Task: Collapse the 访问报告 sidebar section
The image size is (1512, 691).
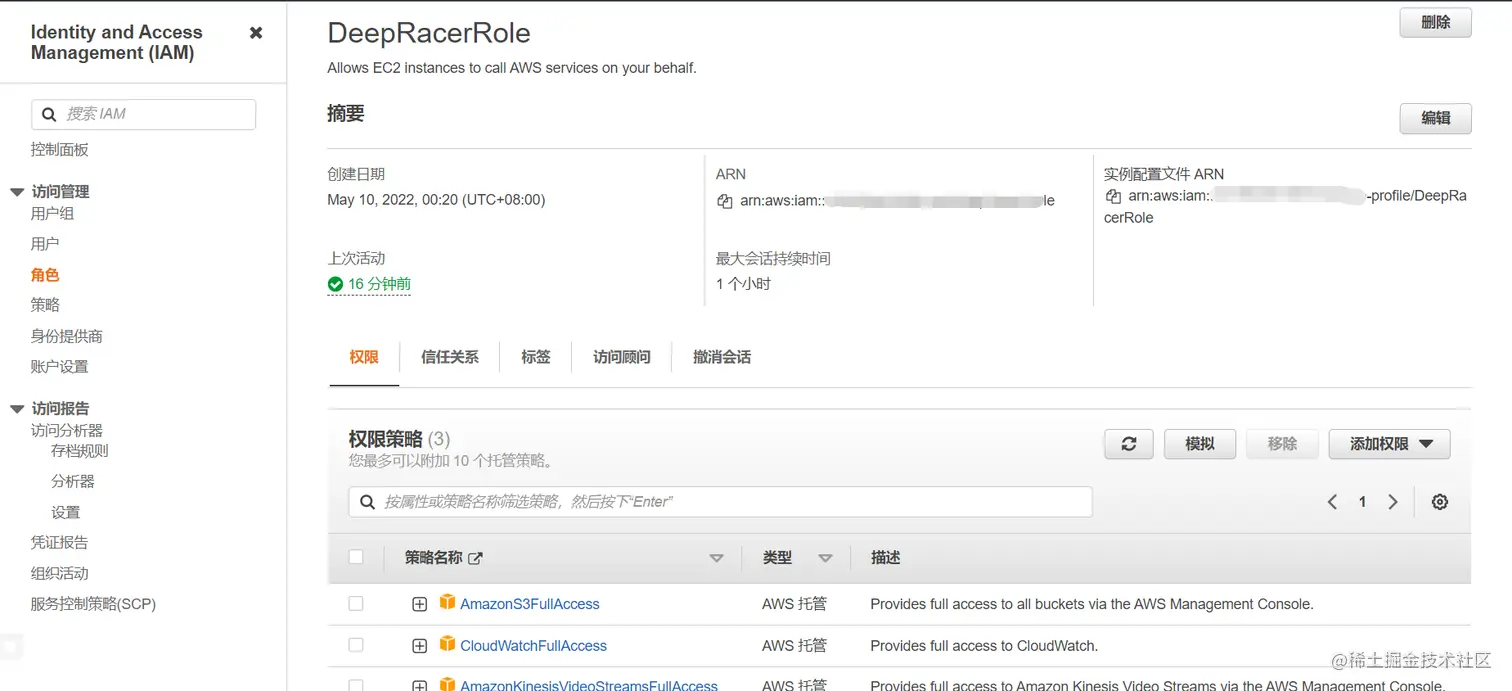Action: pos(17,409)
